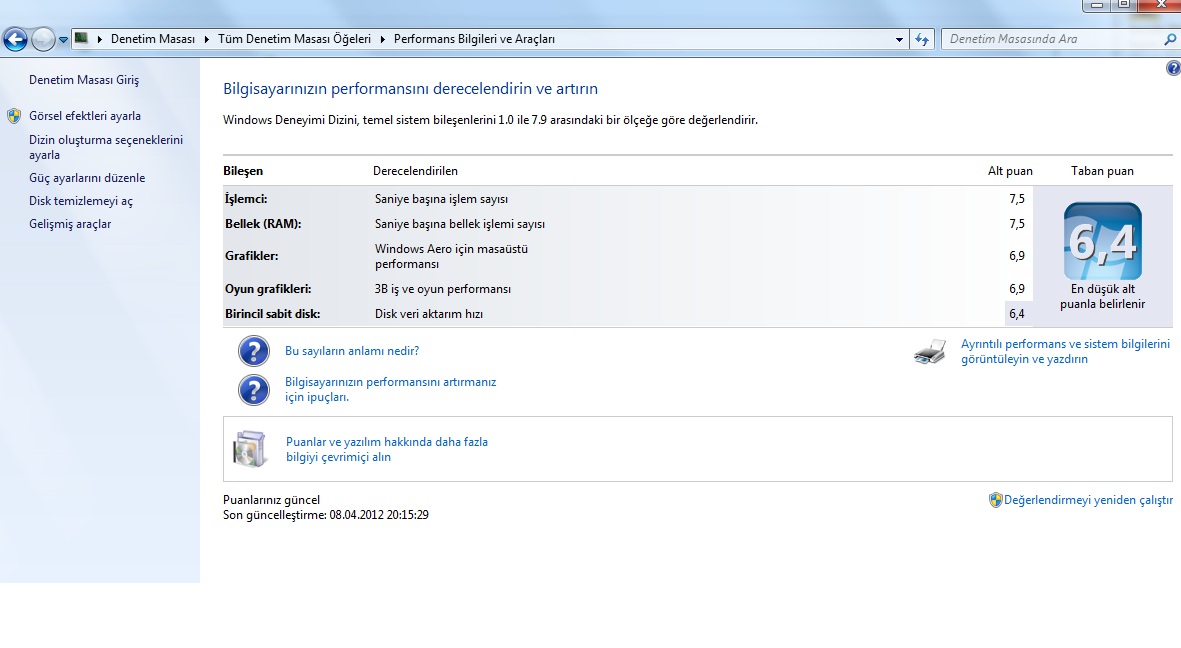Click the 6,4 base score badge
Viewport: 1181px width, 648px height.
1102,241
